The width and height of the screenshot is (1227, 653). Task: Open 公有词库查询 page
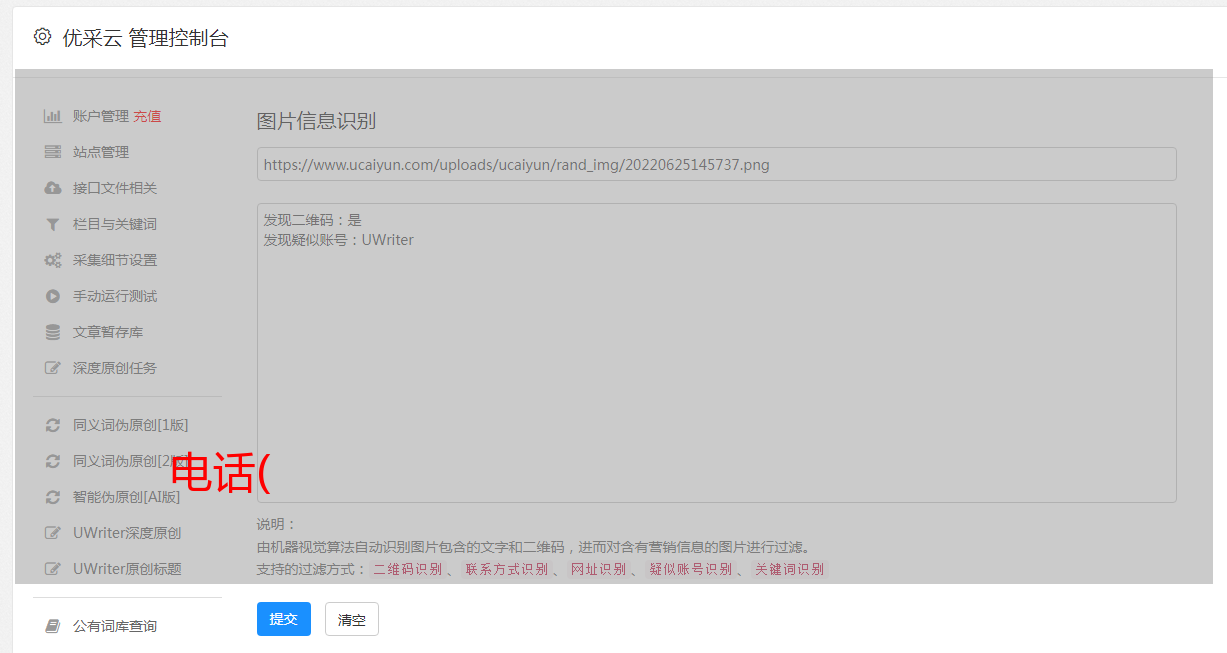coord(115,626)
